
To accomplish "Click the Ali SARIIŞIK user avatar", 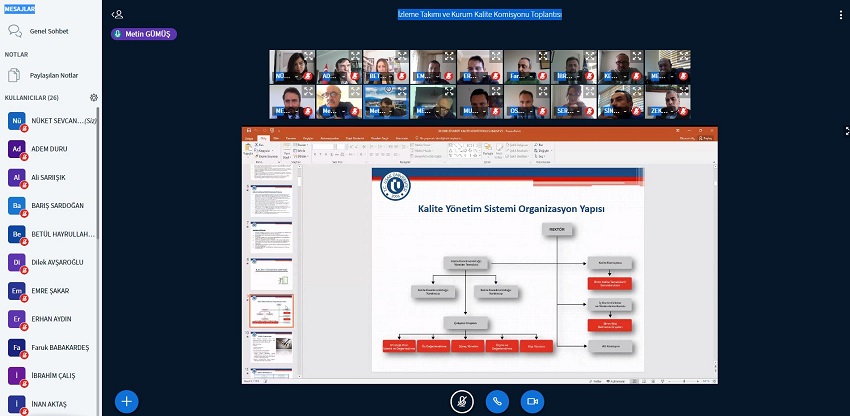I will point(16,177).
